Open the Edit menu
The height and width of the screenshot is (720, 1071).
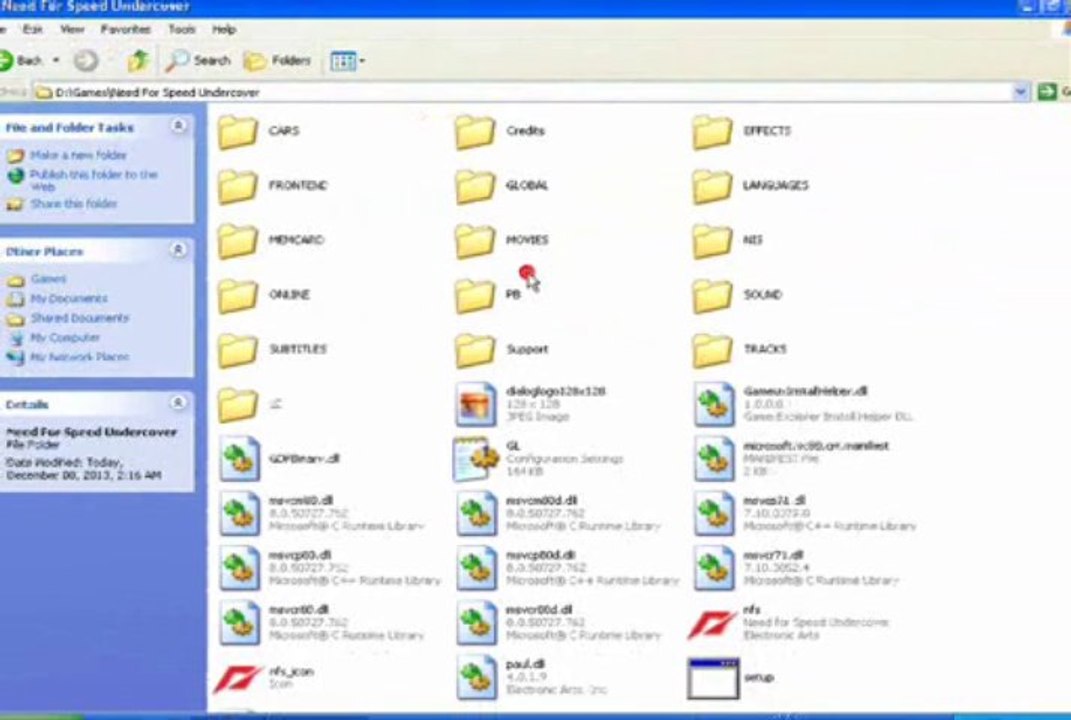(x=32, y=29)
